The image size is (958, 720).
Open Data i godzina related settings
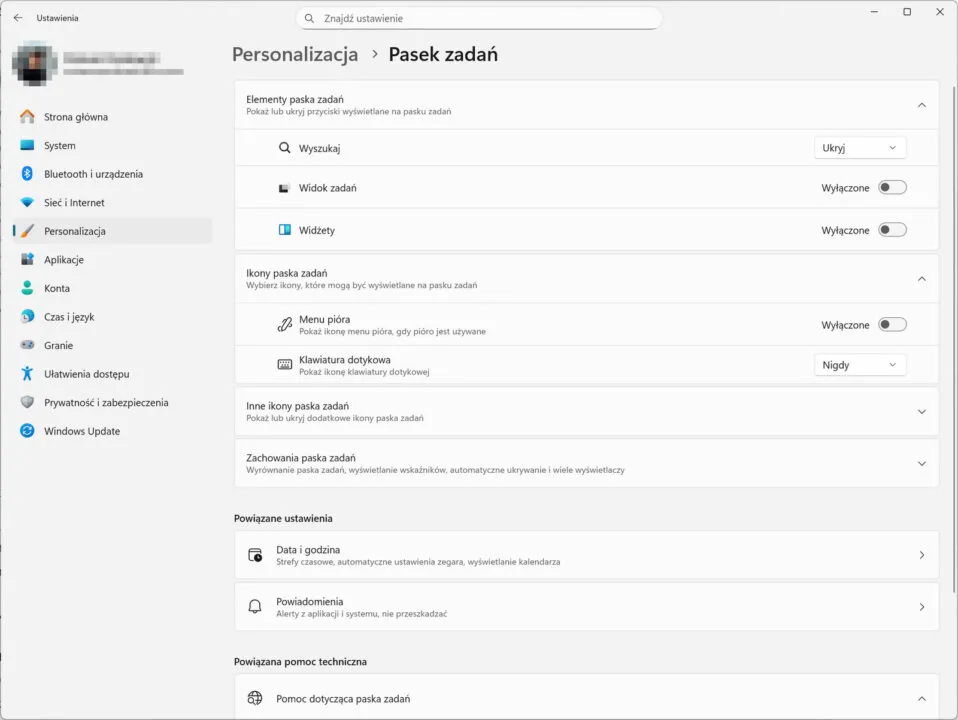pyautogui.click(x=586, y=555)
